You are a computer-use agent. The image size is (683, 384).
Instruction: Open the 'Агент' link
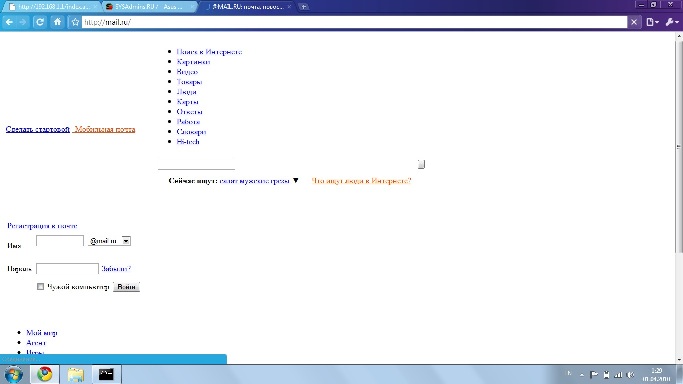[36, 343]
